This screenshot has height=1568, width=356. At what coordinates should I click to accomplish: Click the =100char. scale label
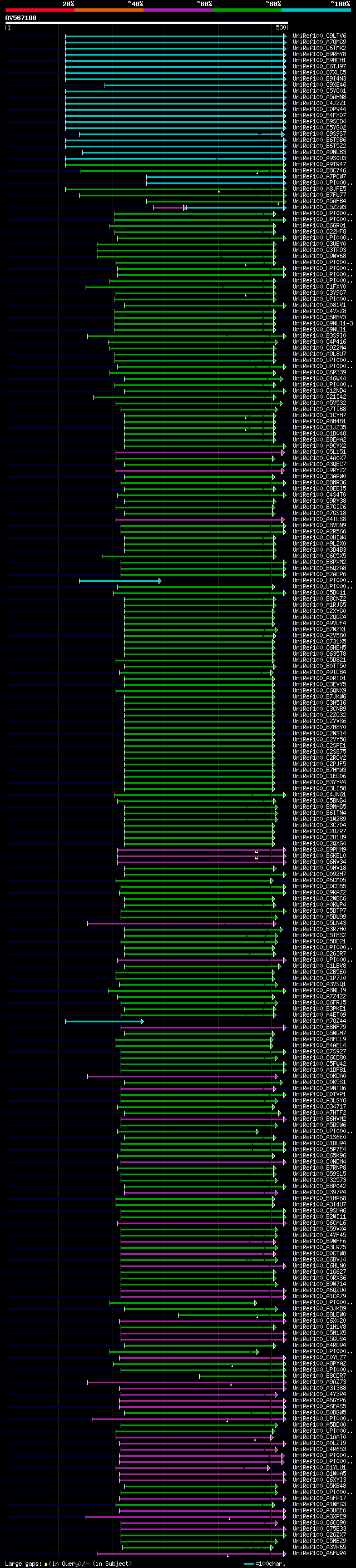[x=269, y=1563]
